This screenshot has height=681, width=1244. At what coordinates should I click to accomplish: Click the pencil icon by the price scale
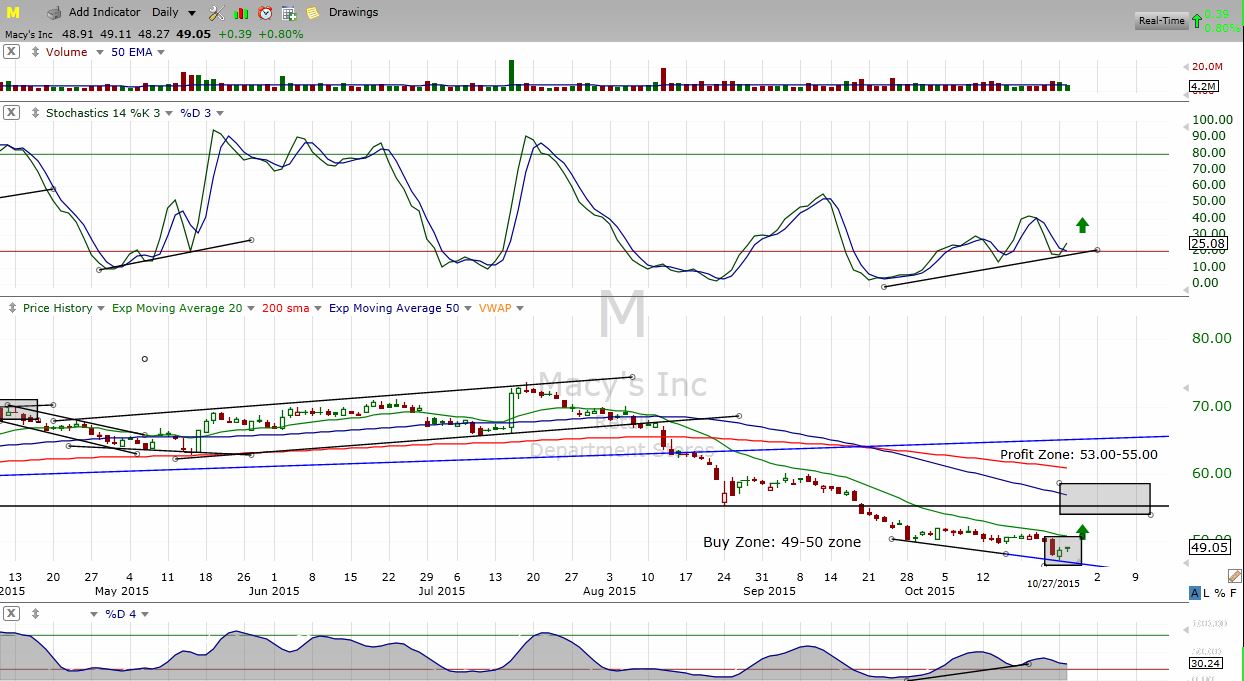tap(1233, 576)
